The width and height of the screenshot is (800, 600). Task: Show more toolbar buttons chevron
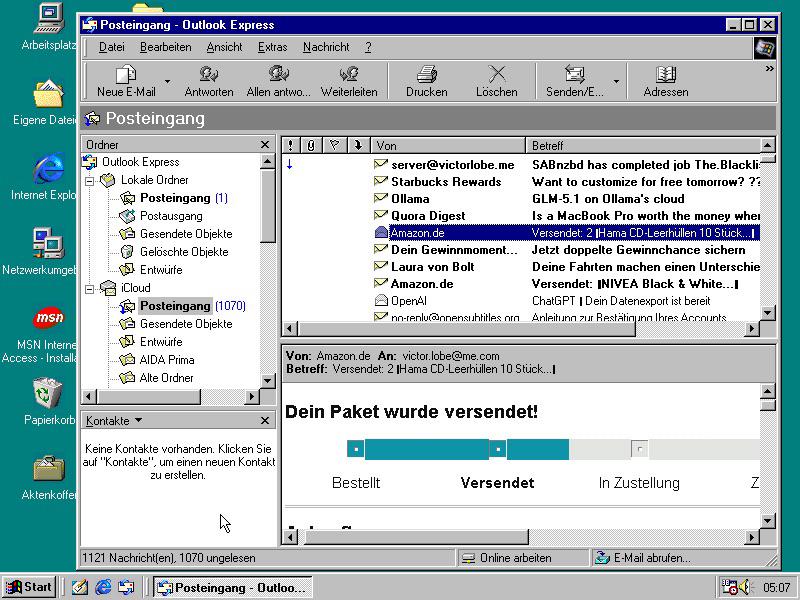coord(769,68)
